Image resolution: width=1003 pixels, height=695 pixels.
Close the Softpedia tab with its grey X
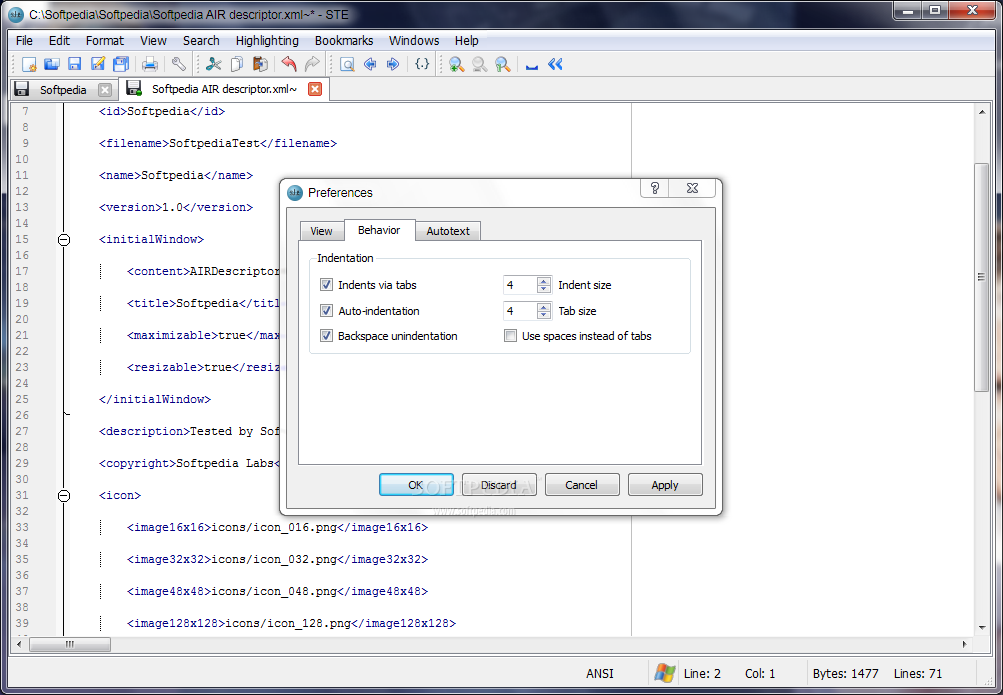105,90
